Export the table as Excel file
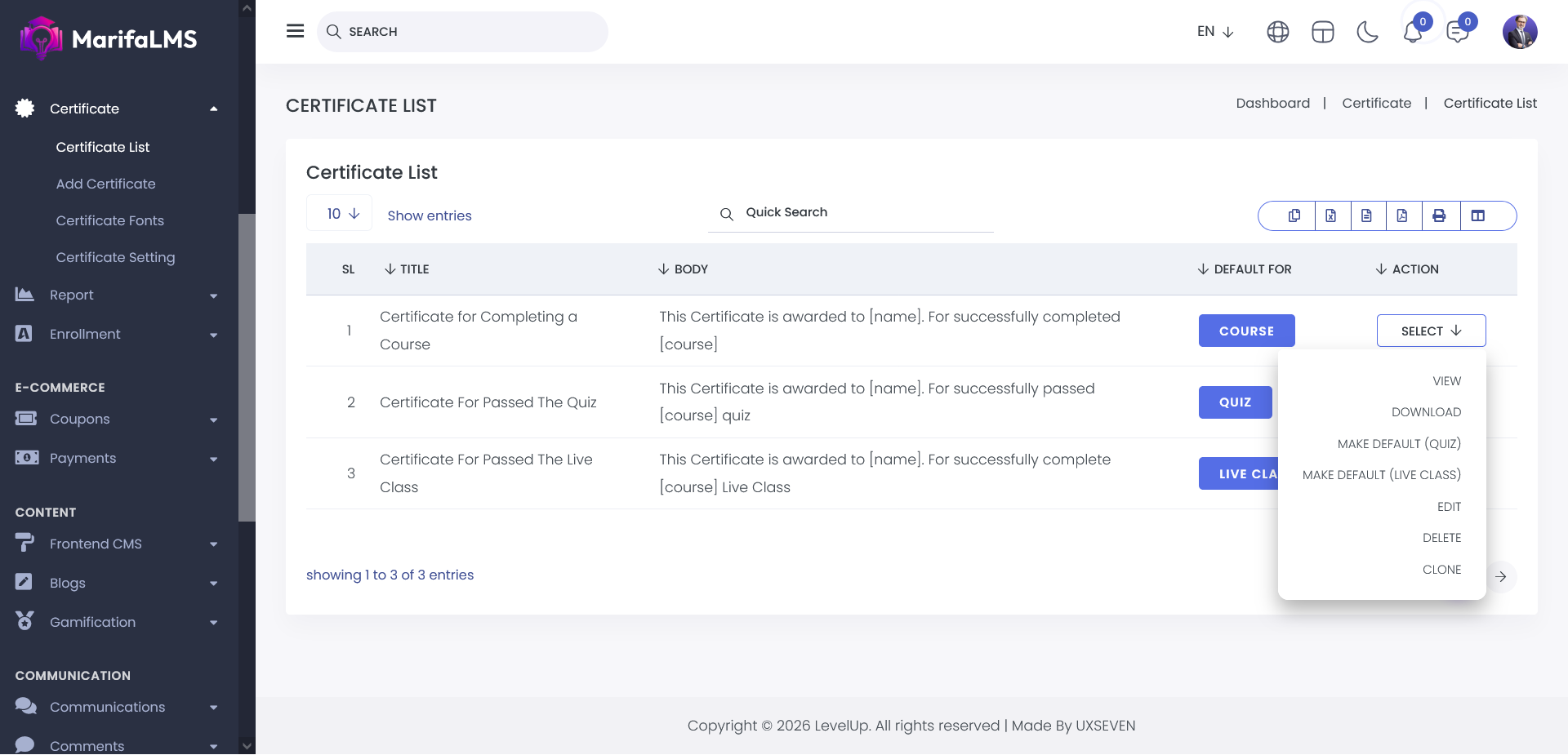Image resolution: width=1568 pixels, height=755 pixels. pyautogui.click(x=1330, y=215)
